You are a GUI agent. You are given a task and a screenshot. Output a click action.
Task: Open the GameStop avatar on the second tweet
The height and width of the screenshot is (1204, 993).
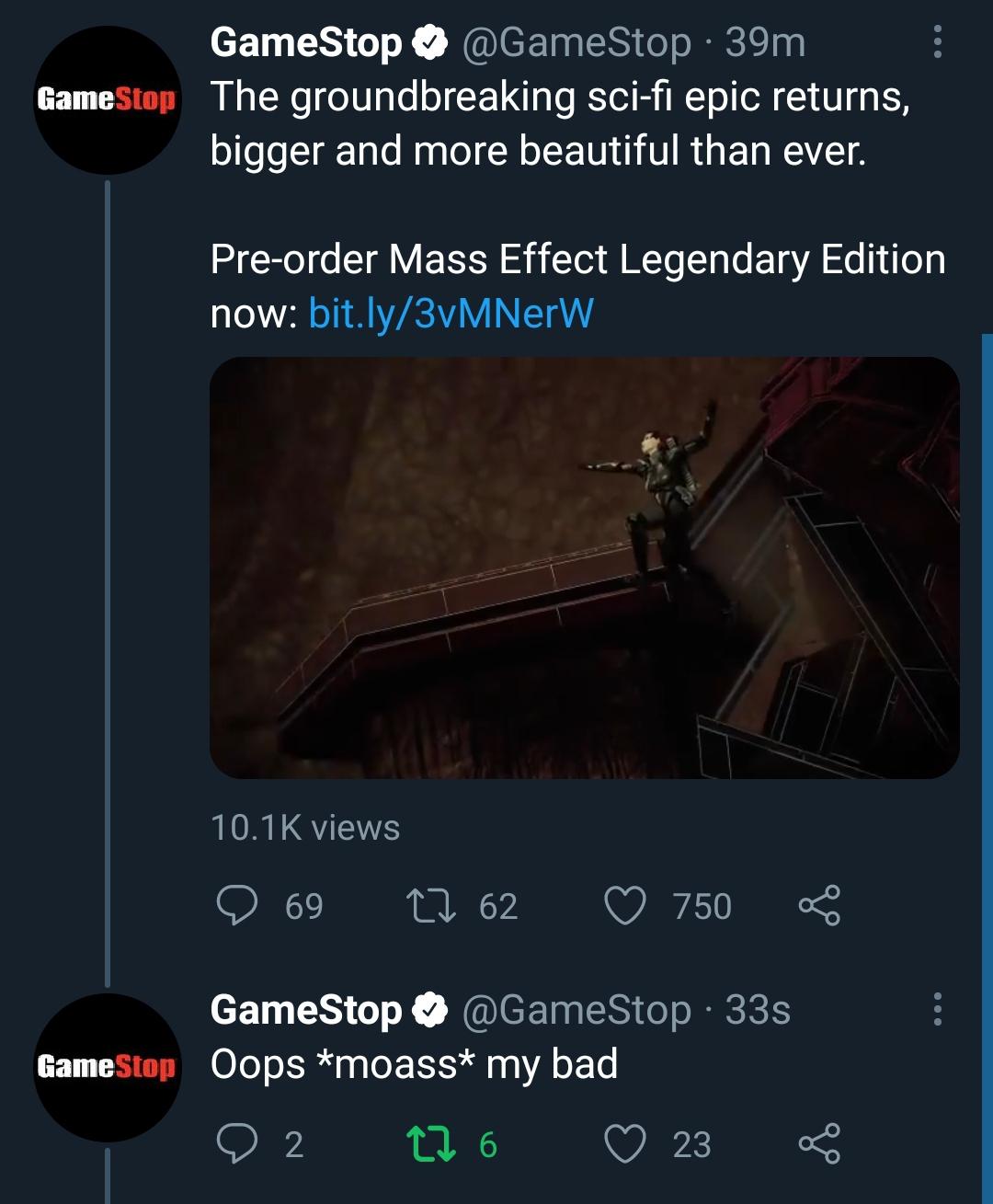108,1067
